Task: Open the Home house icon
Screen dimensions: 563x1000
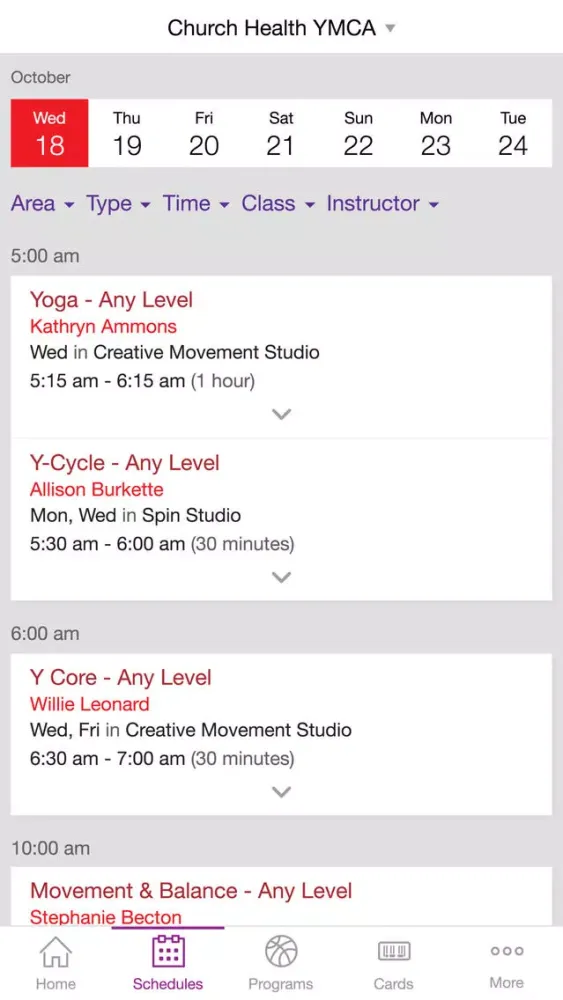Action: [55, 952]
